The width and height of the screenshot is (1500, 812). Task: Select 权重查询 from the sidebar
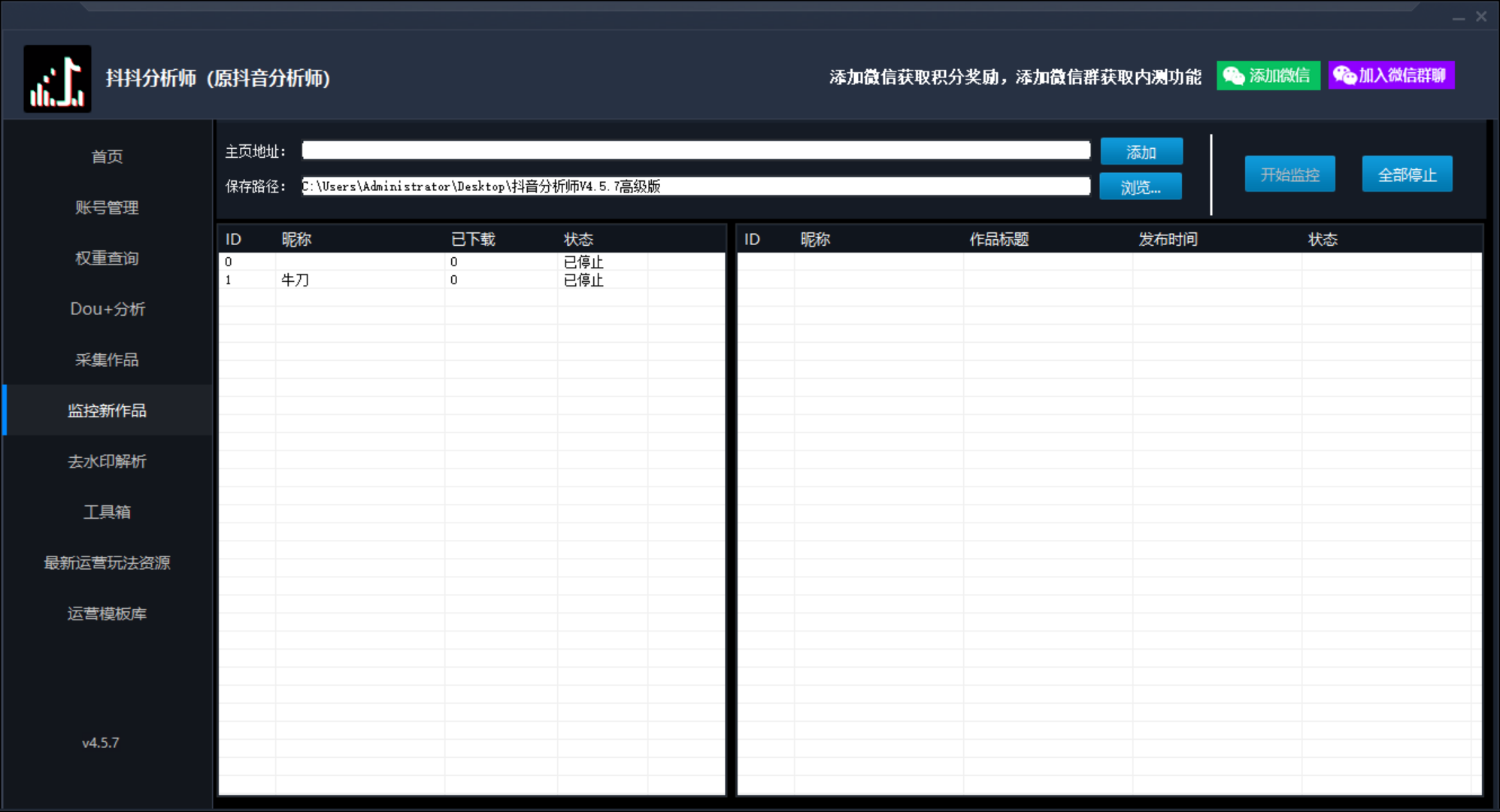tap(107, 258)
